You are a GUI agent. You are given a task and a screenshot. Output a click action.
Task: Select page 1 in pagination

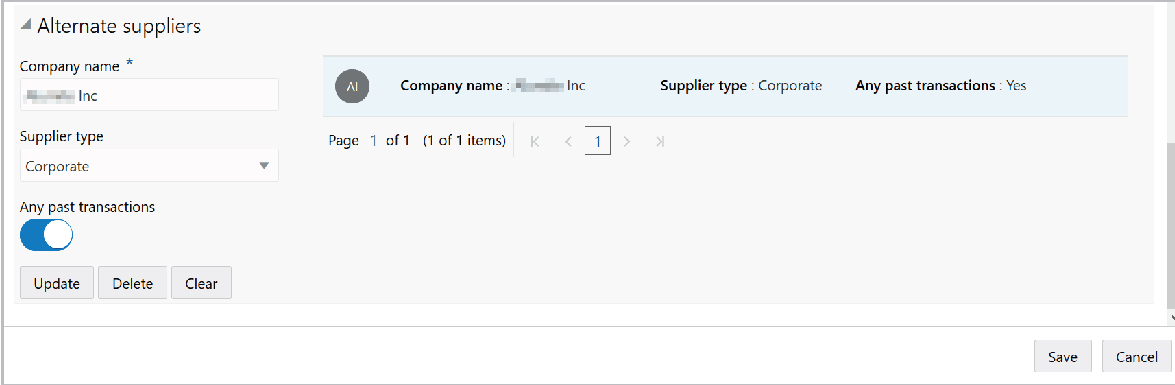coord(598,141)
